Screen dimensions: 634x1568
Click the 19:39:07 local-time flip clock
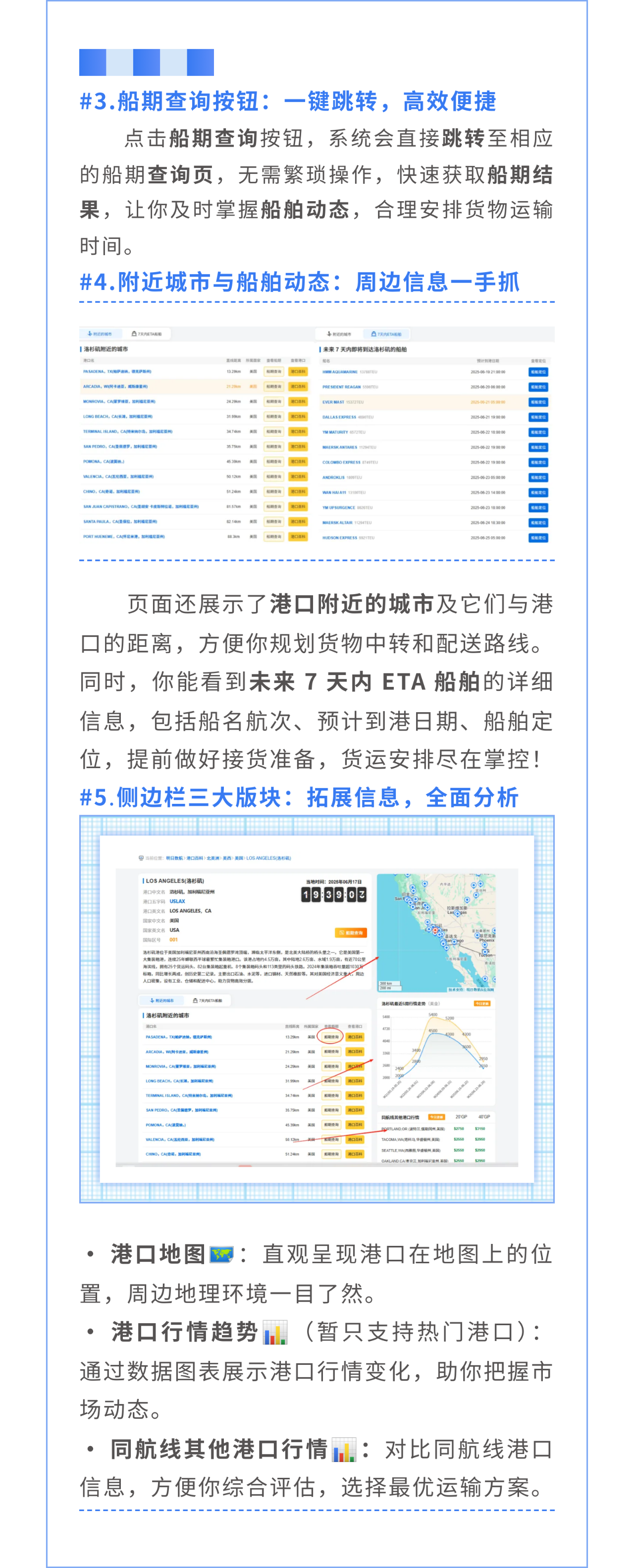[334, 894]
